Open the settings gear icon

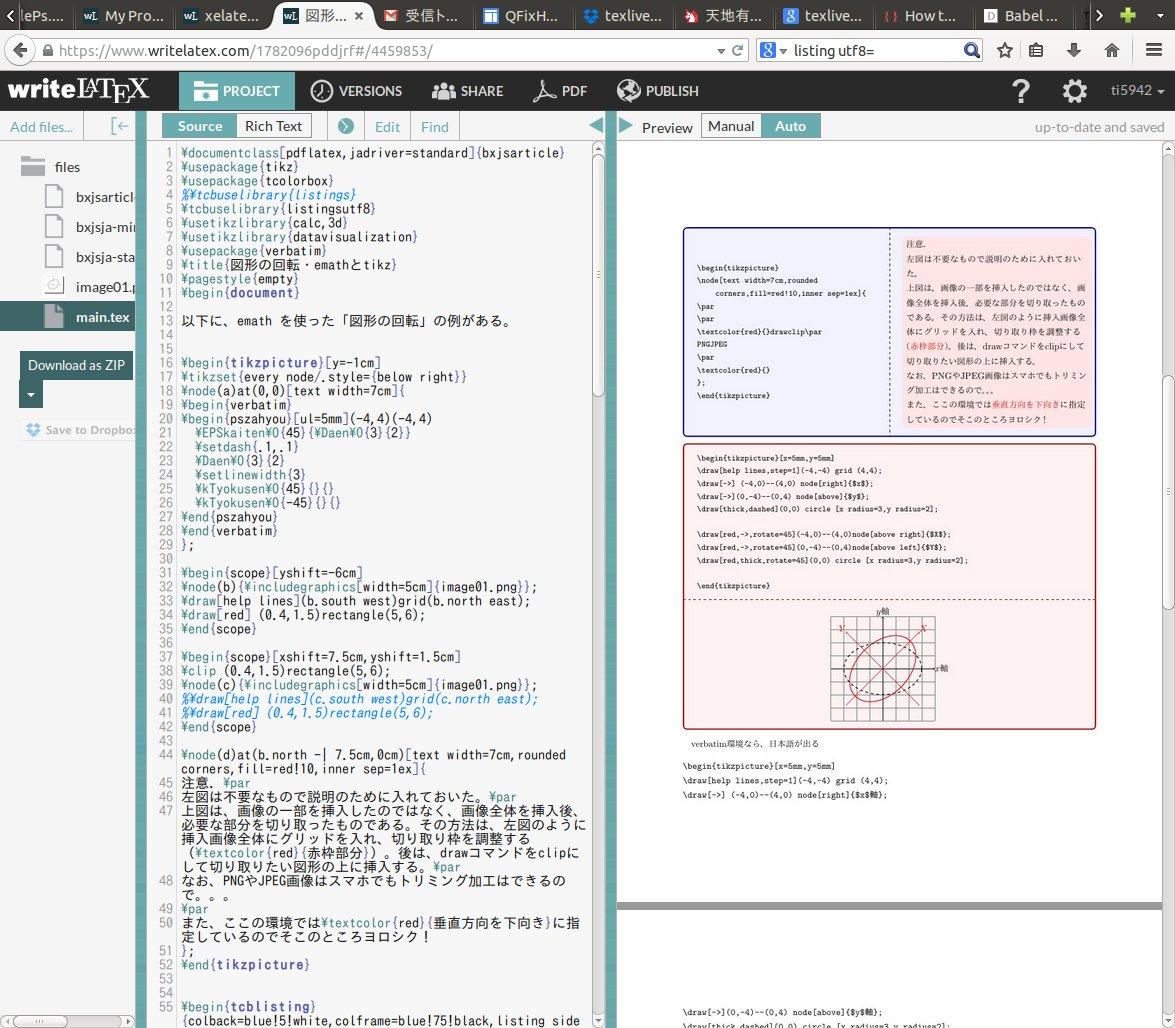(x=1075, y=91)
